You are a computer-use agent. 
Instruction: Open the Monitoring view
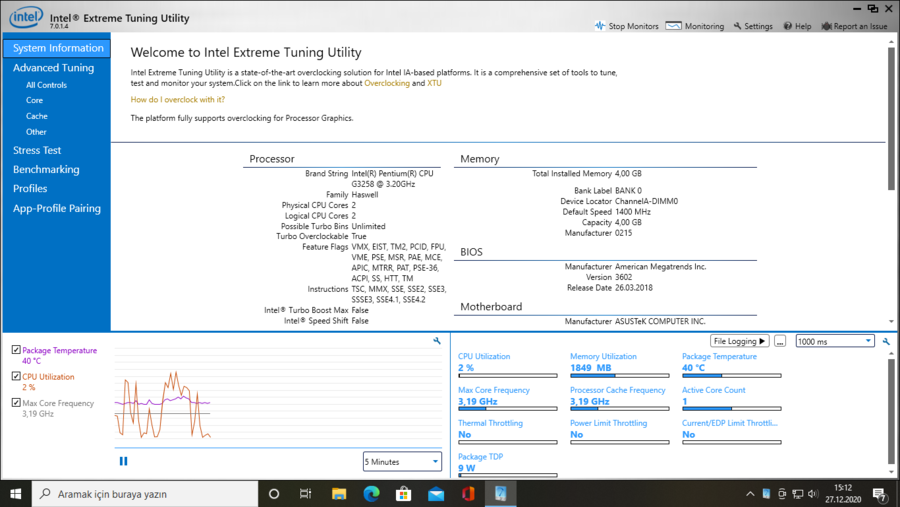pyautogui.click(x=695, y=26)
